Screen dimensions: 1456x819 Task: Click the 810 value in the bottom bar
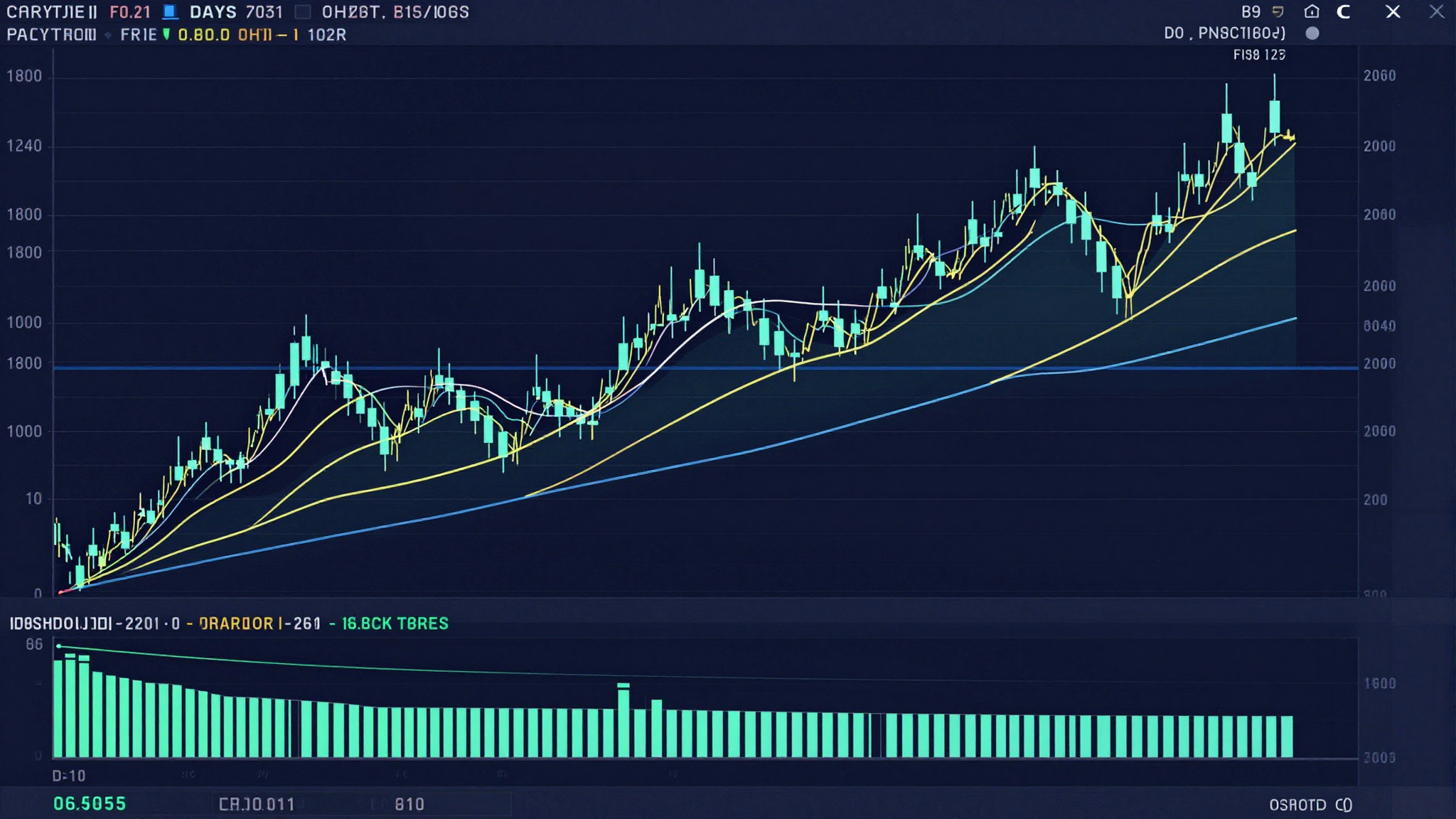409,804
